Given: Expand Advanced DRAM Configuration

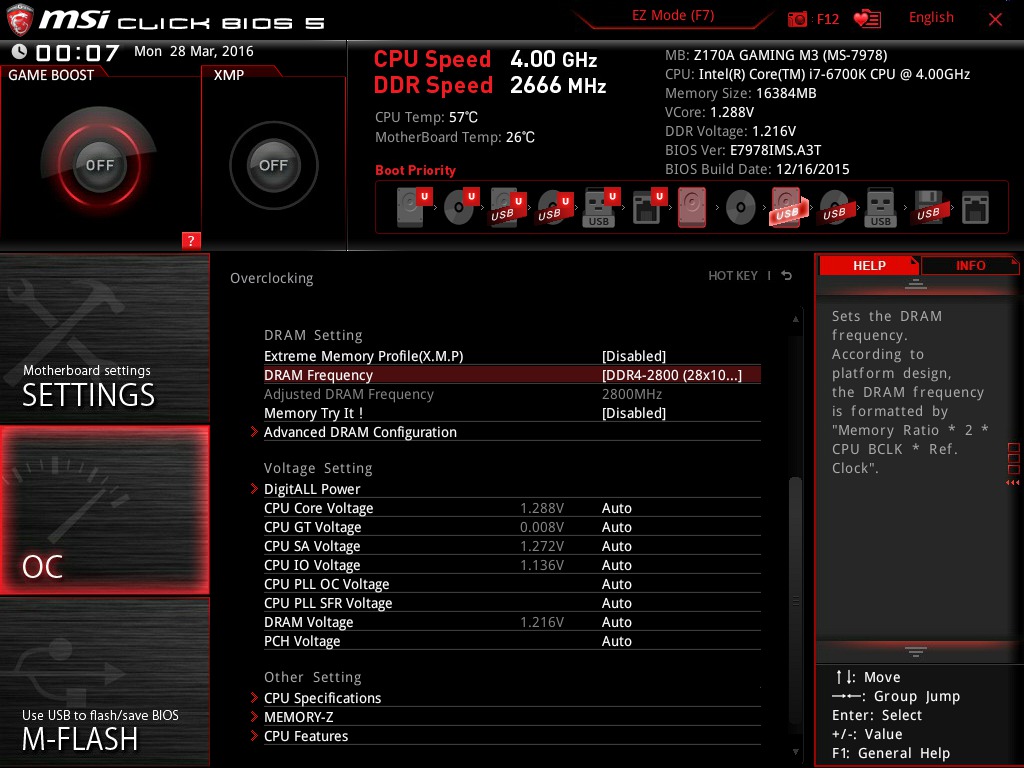Looking at the screenshot, I should tap(360, 432).
